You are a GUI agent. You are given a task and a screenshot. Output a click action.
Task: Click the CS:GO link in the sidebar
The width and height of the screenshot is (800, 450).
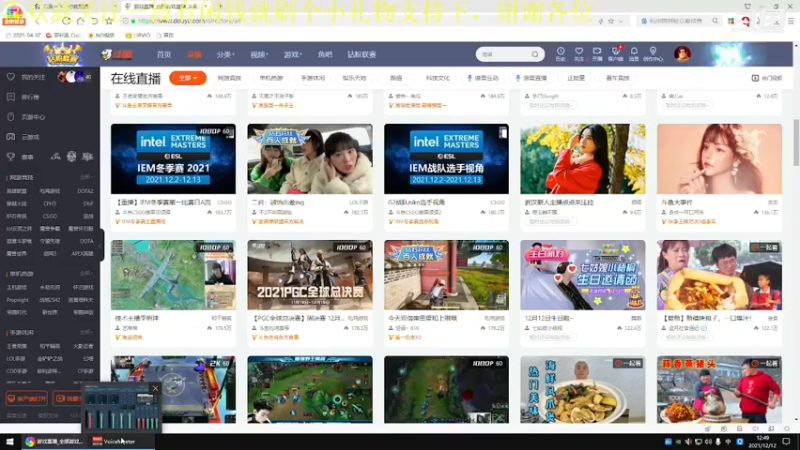coord(50,216)
